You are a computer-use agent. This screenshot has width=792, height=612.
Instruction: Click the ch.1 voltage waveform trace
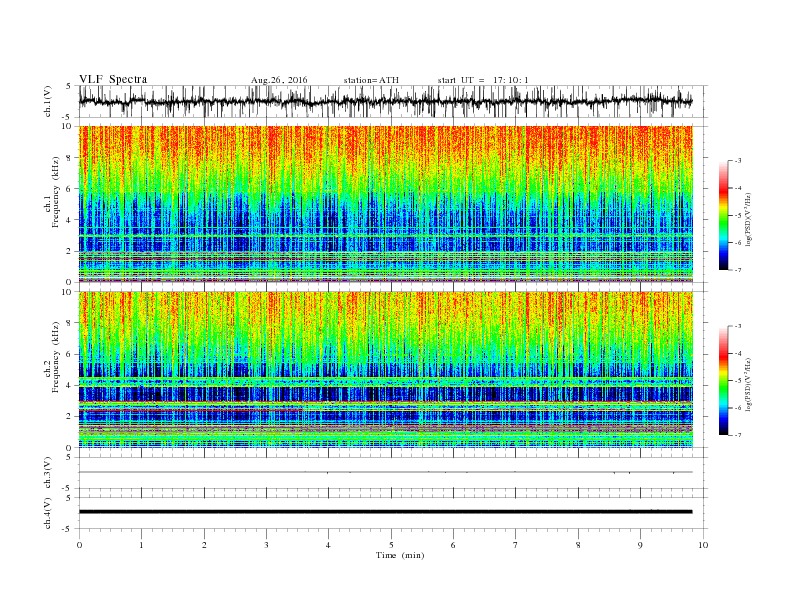tap(385, 101)
